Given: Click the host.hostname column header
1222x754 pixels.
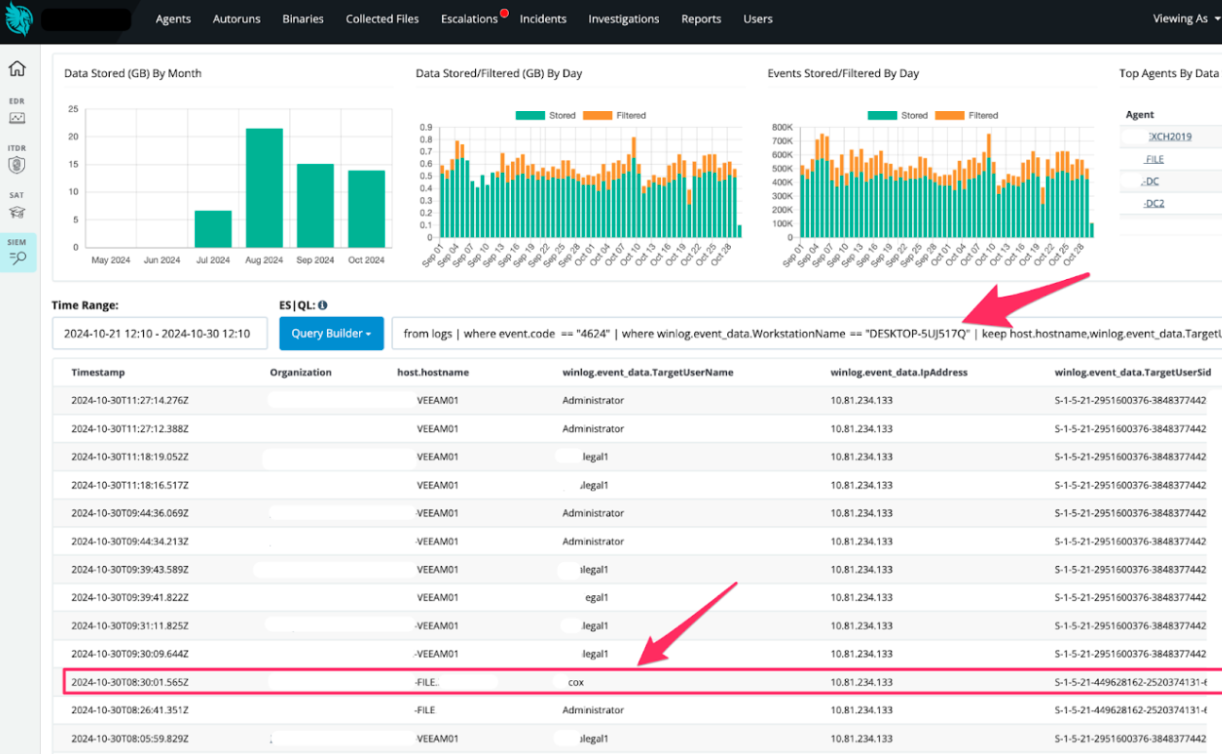Looking at the screenshot, I should (432, 372).
